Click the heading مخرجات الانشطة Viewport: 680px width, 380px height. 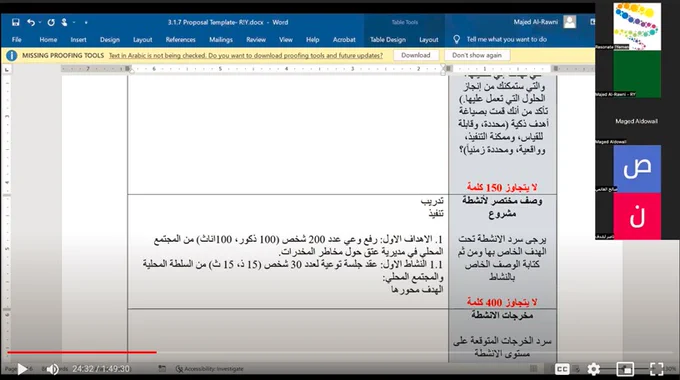pyautogui.click(x=502, y=315)
